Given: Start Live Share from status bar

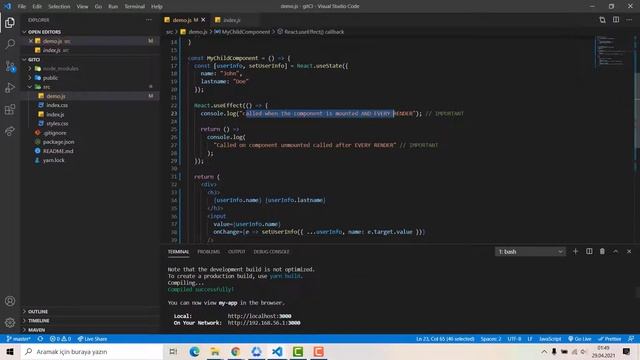Looking at the screenshot, I should coord(92,339).
